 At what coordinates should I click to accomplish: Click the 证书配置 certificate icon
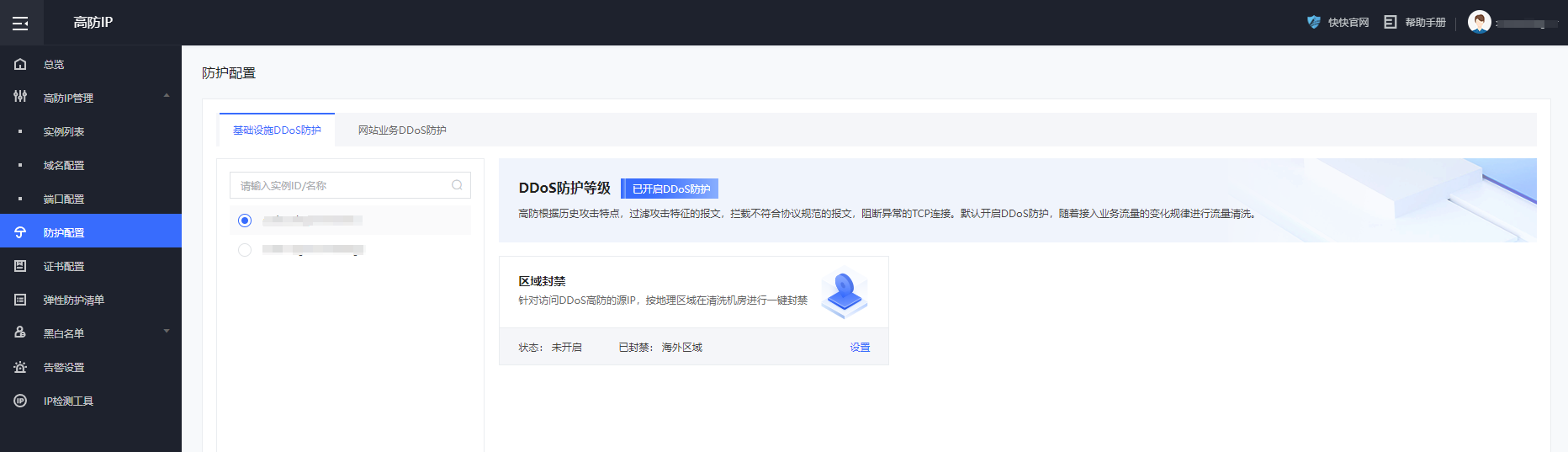point(20,266)
